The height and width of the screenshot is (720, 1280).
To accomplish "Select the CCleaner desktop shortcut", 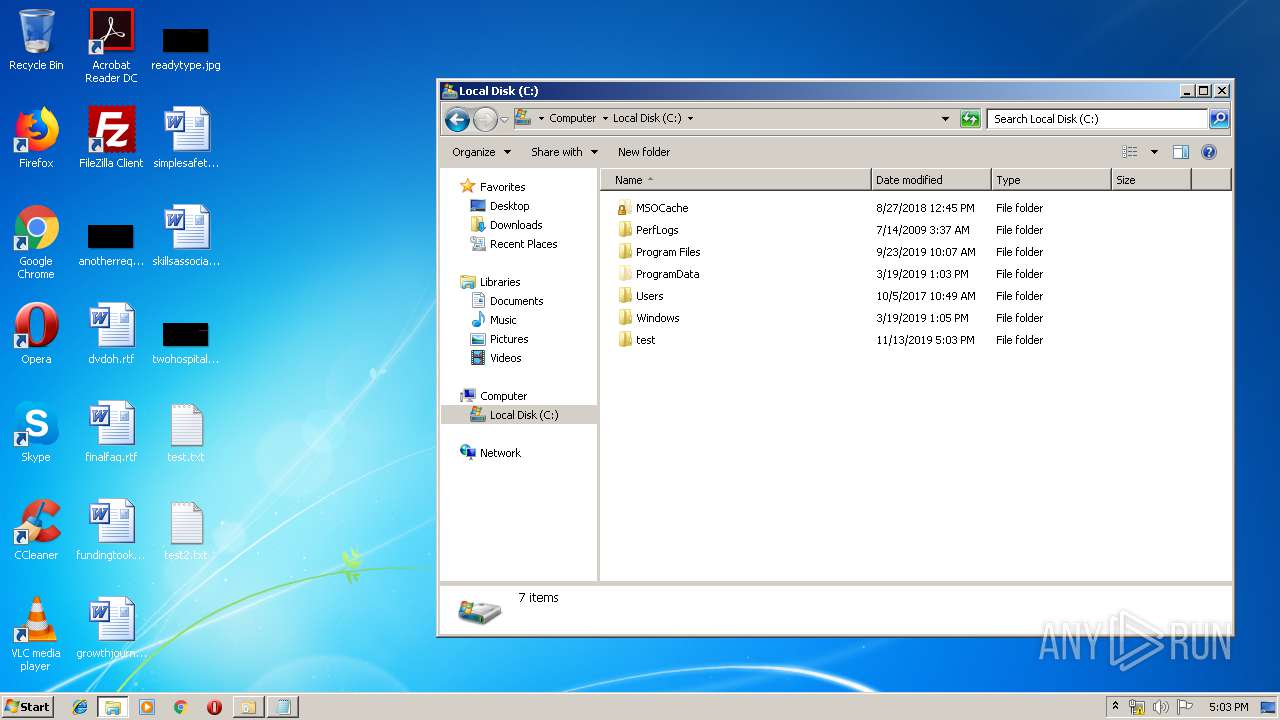I will coord(36,530).
